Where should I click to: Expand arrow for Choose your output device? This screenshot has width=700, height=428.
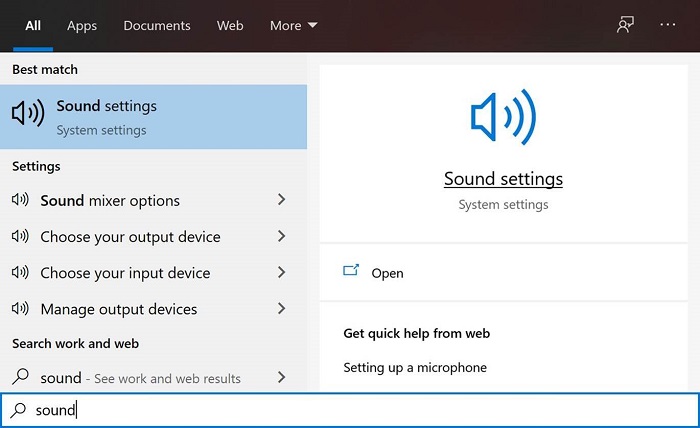(x=281, y=237)
